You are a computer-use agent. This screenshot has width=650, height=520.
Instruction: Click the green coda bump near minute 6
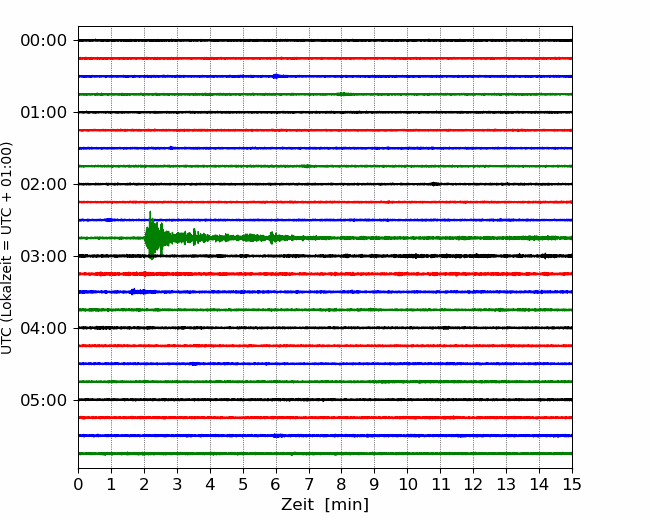pos(272,238)
